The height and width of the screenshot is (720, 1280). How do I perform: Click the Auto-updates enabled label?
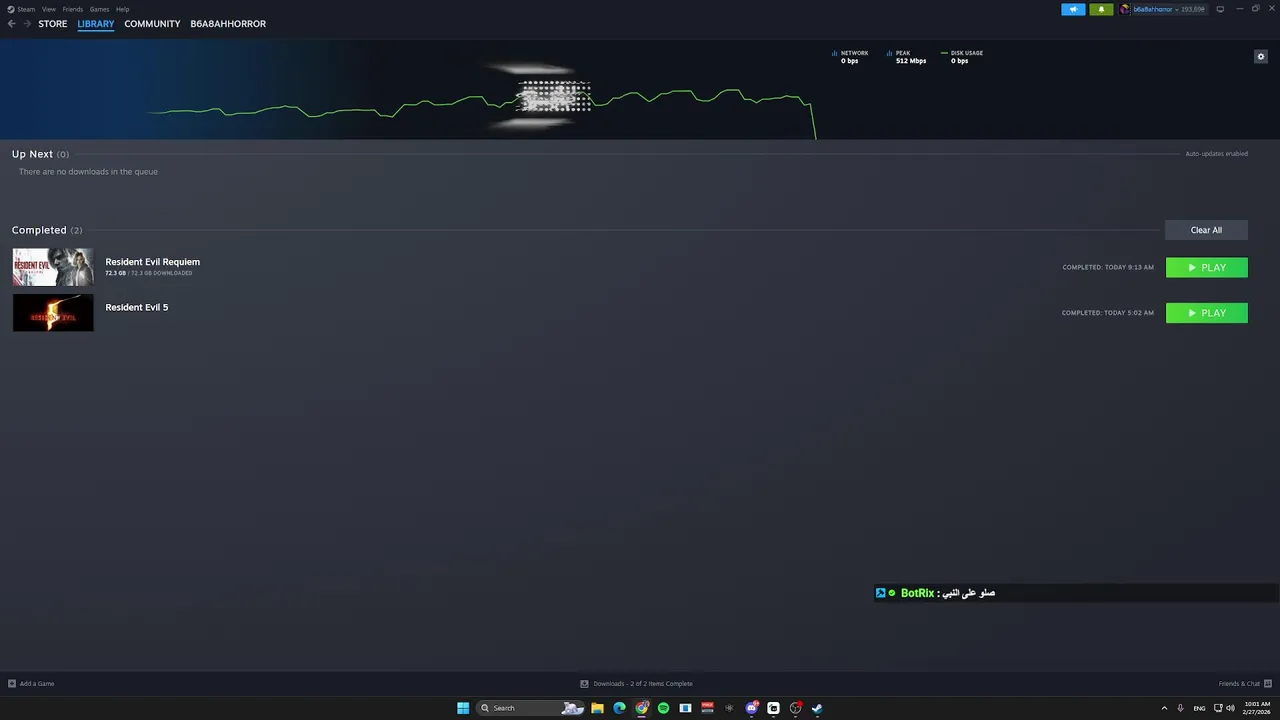pyautogui.click(x=1216, y=154)
